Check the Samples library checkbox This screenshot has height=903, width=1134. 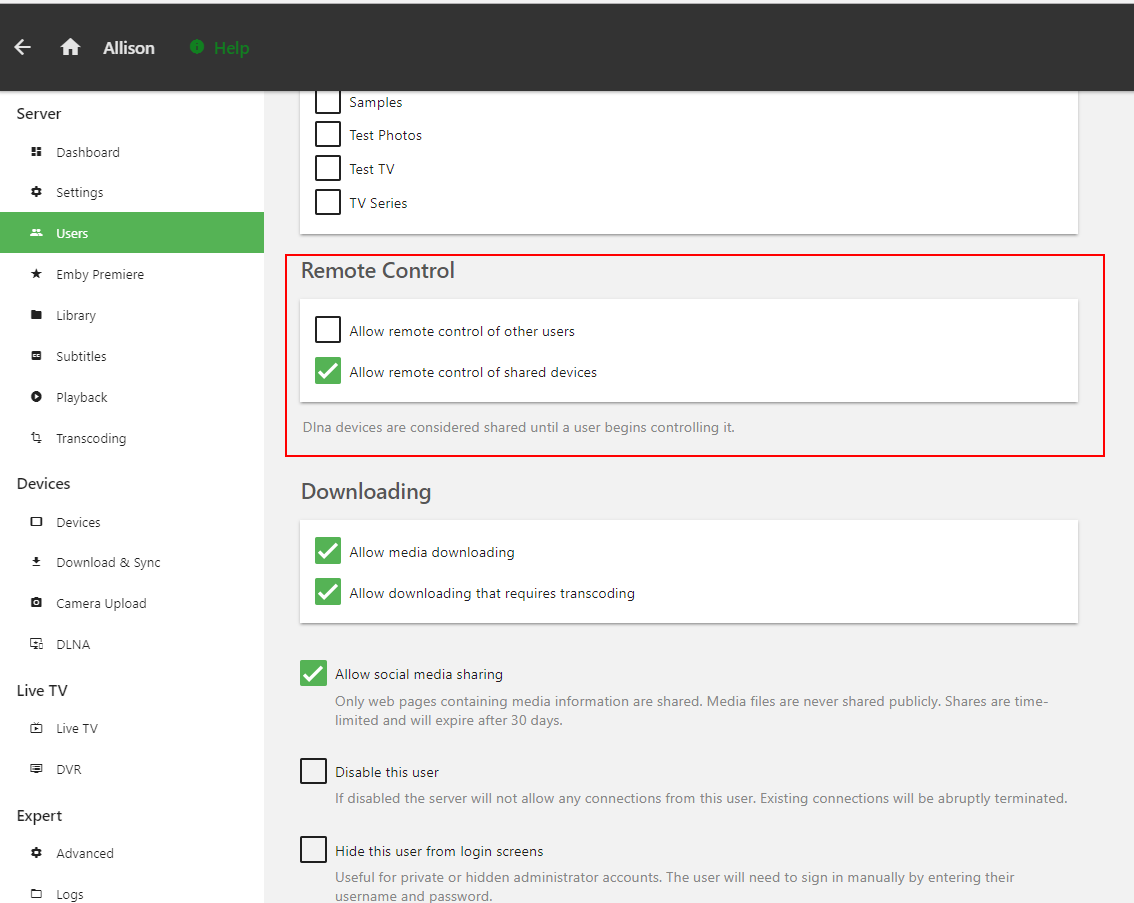[328, 101]
